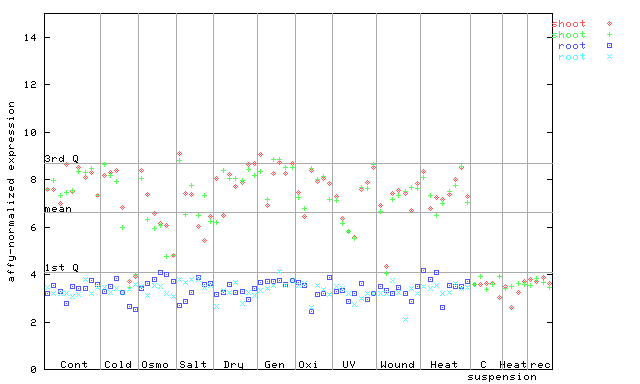The width and height of the screenshot is (640, 384).
Task: Select the green 'shoot' legend text
Action: [x=569, y=35]
